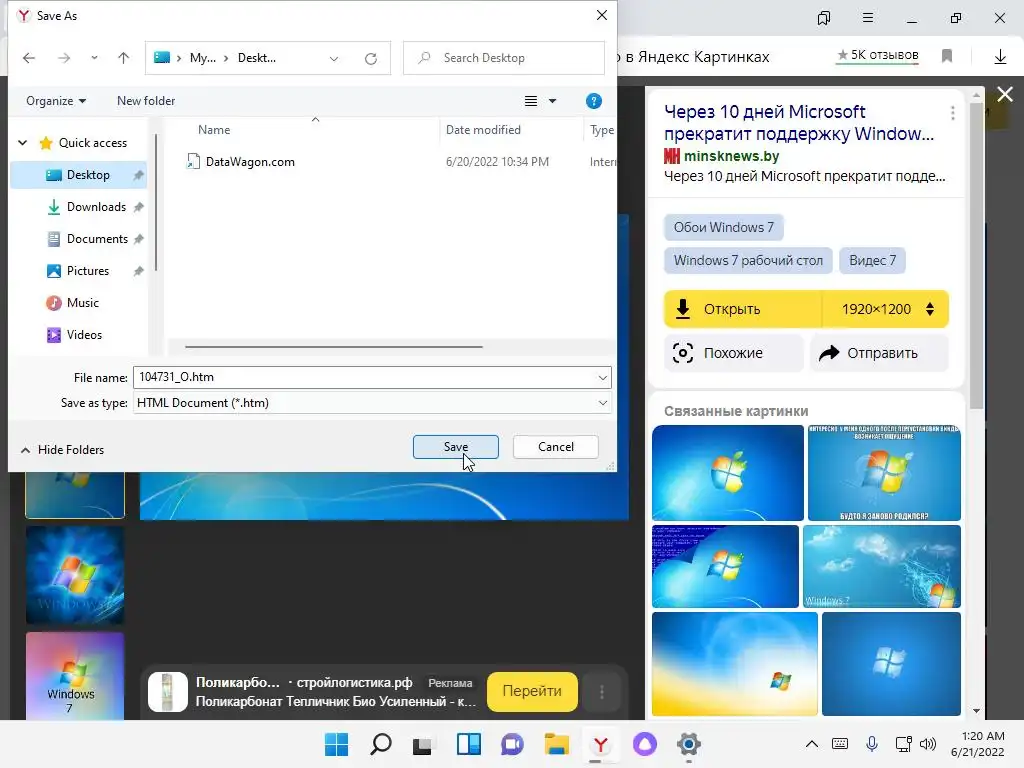The height and width of the screenshot is (768, 1024).
Task: Bookmark the page with bookmark icon
Action: [x=947, y=56]
